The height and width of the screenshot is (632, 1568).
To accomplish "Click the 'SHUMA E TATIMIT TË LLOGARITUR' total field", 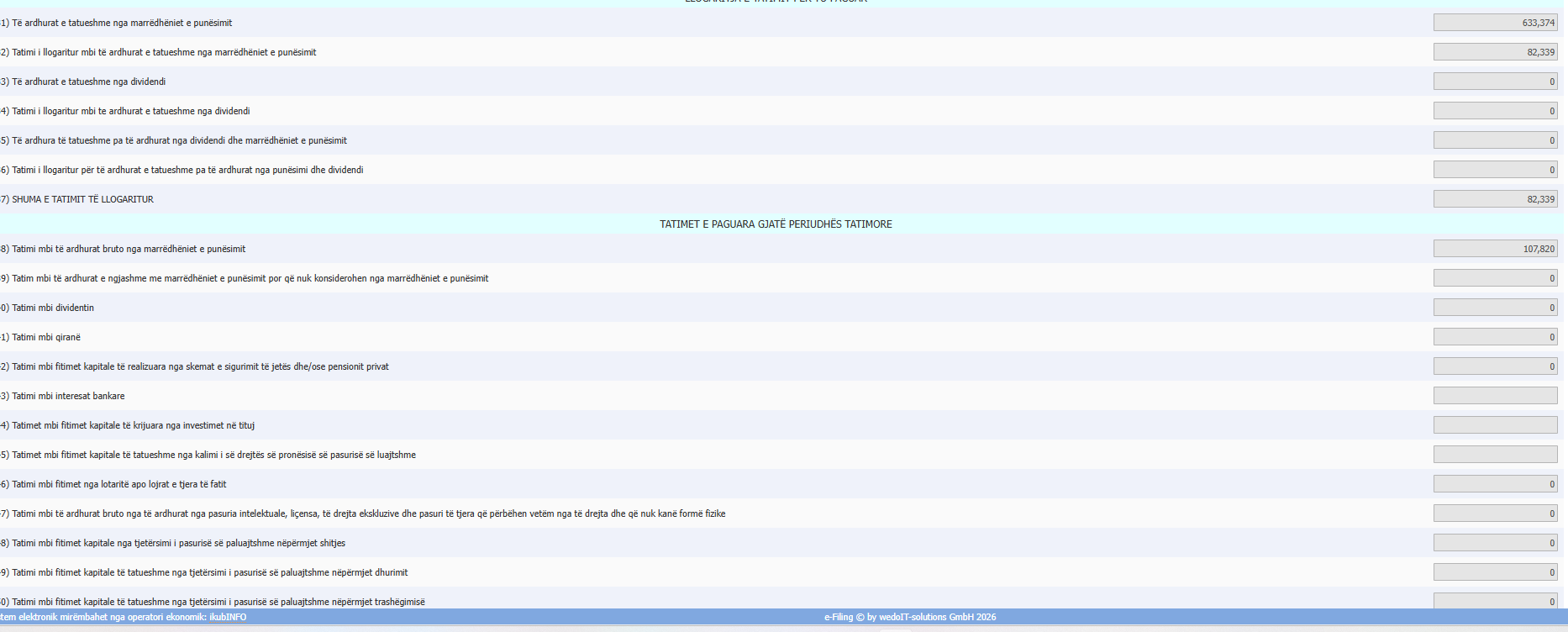I will 1495,199.
